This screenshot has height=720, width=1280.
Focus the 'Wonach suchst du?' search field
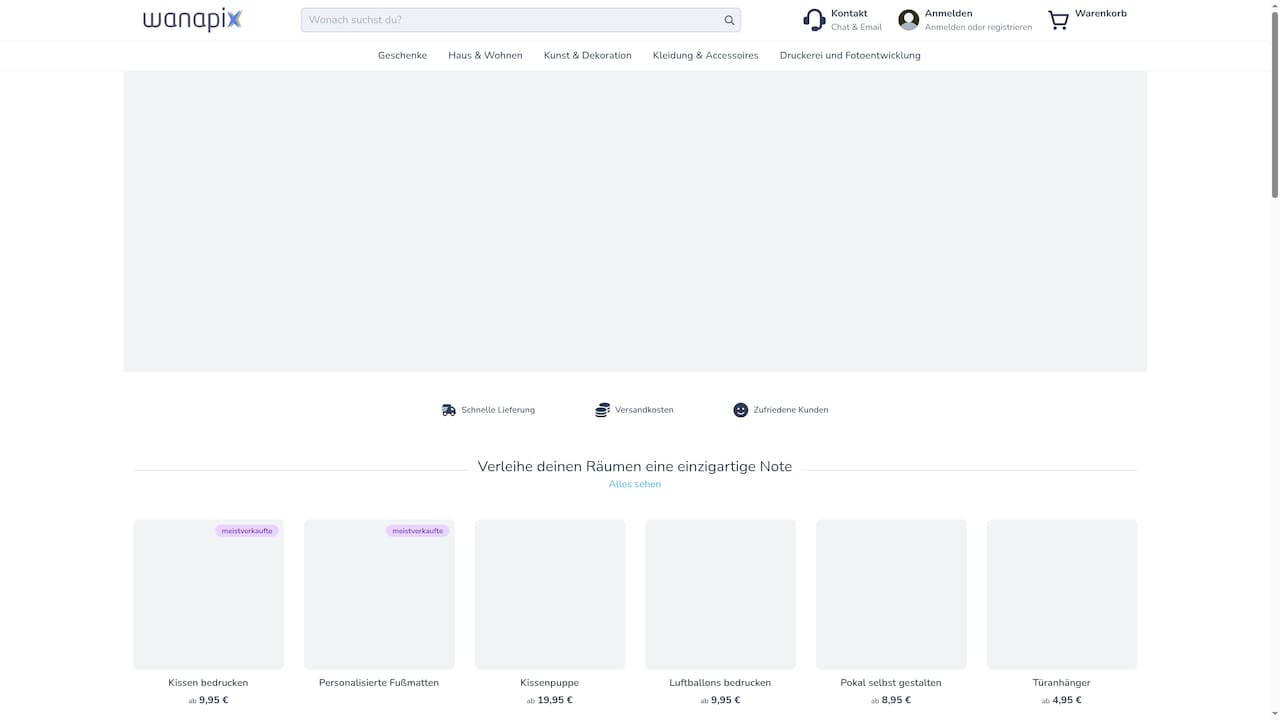click(520, 20)
